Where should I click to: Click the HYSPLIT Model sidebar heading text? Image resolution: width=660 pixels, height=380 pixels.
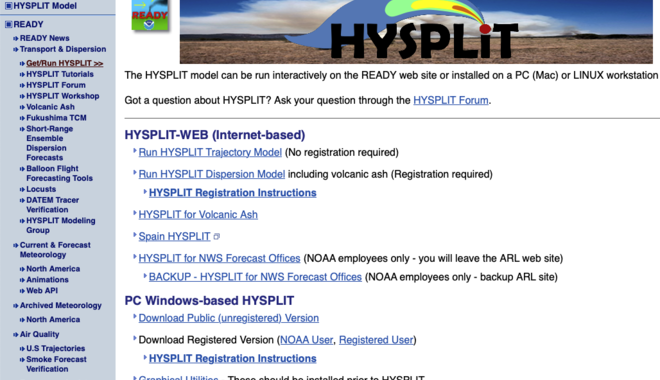[45, 6]
